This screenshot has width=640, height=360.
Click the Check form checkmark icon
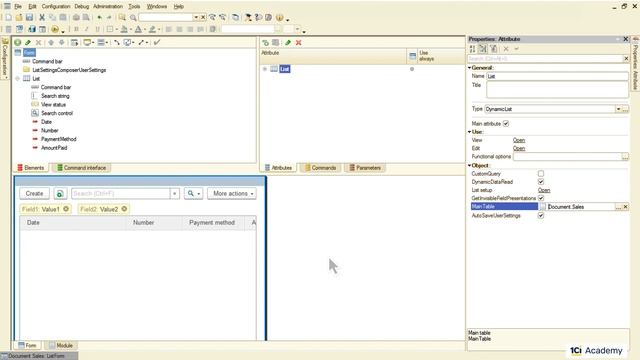[157, 42]
